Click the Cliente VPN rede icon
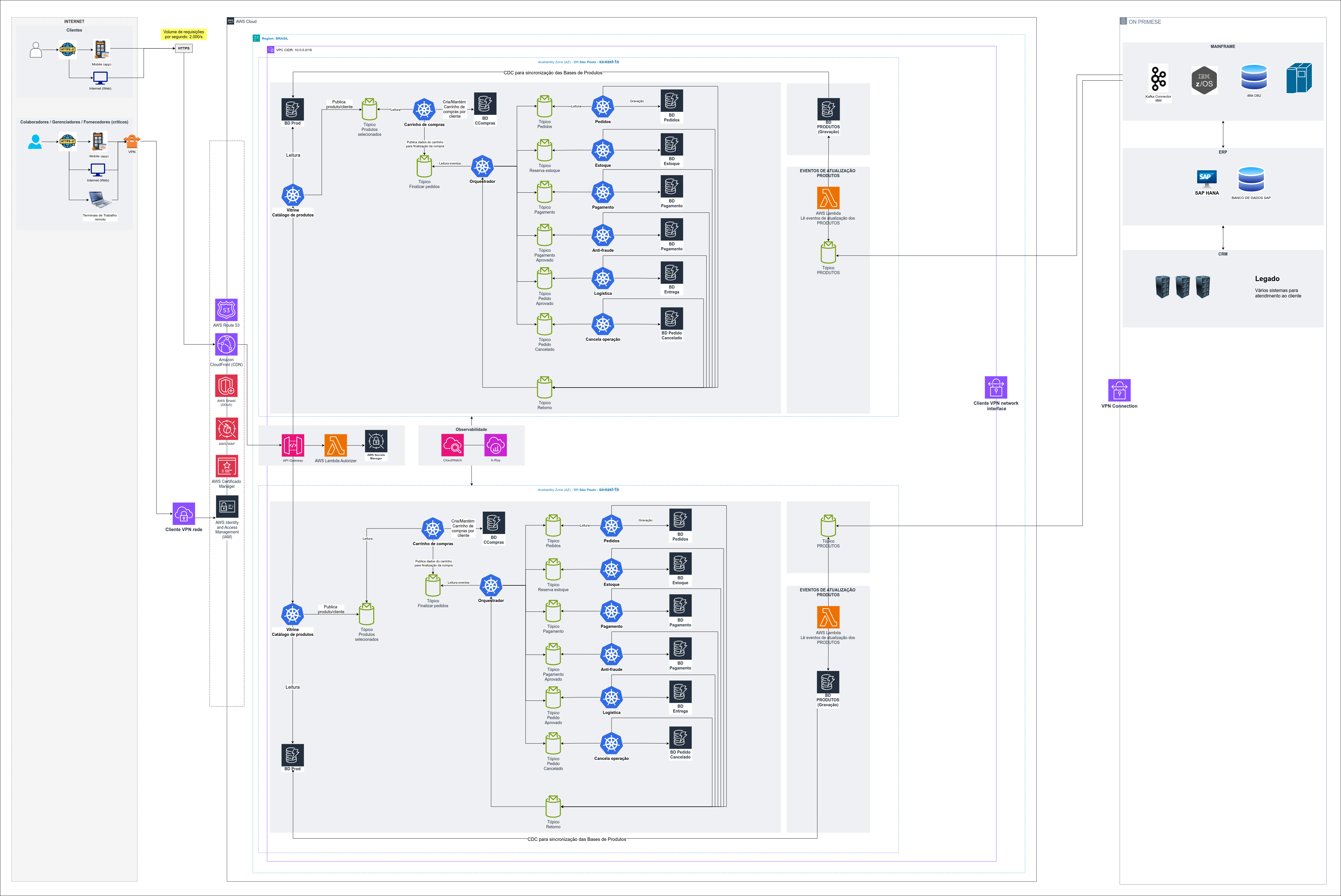1341x896 pixels. pyautogui.click(x=183, y=514)
